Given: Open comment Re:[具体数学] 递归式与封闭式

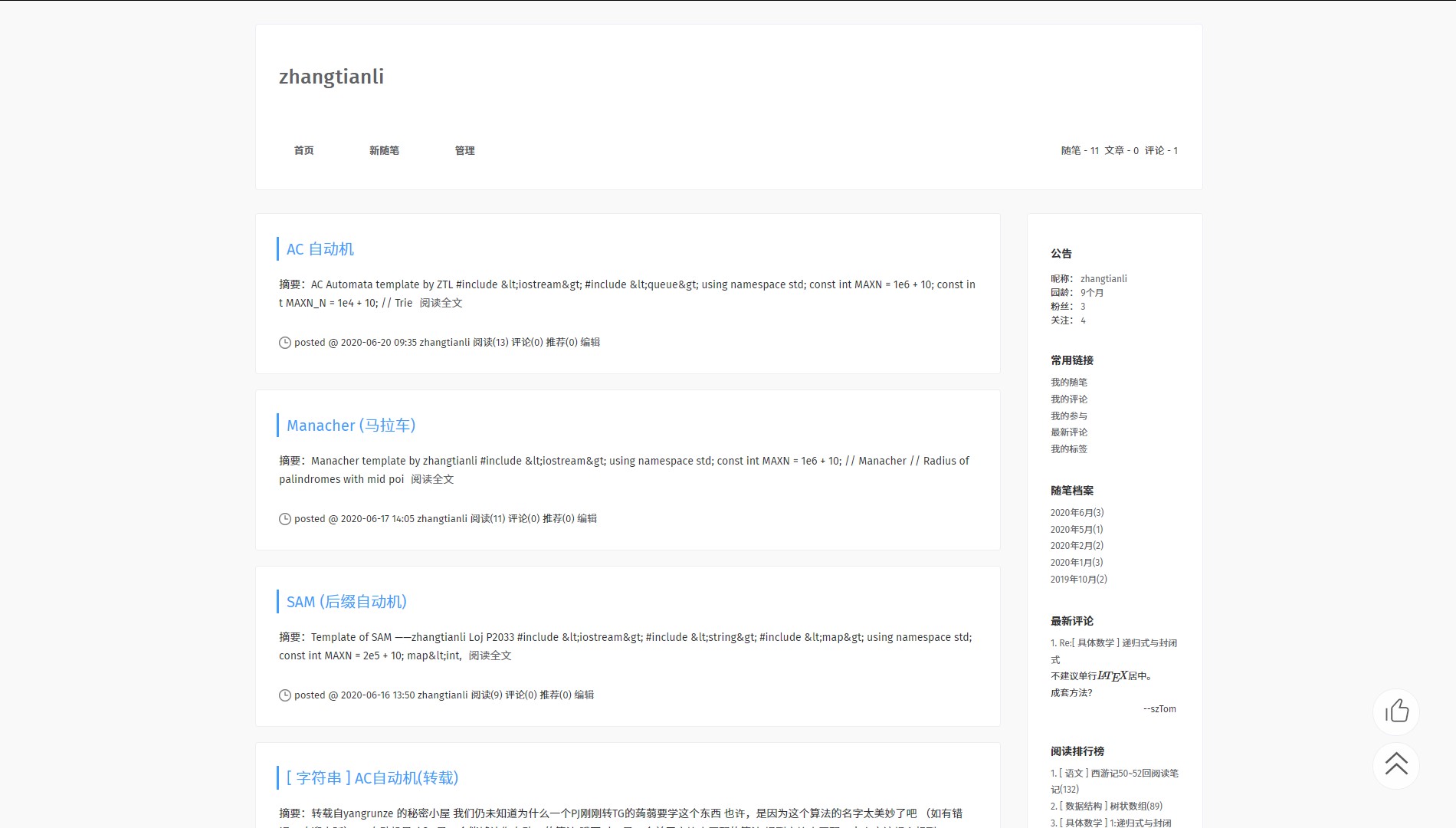Looking at the screenshot, I should 1114,651.
